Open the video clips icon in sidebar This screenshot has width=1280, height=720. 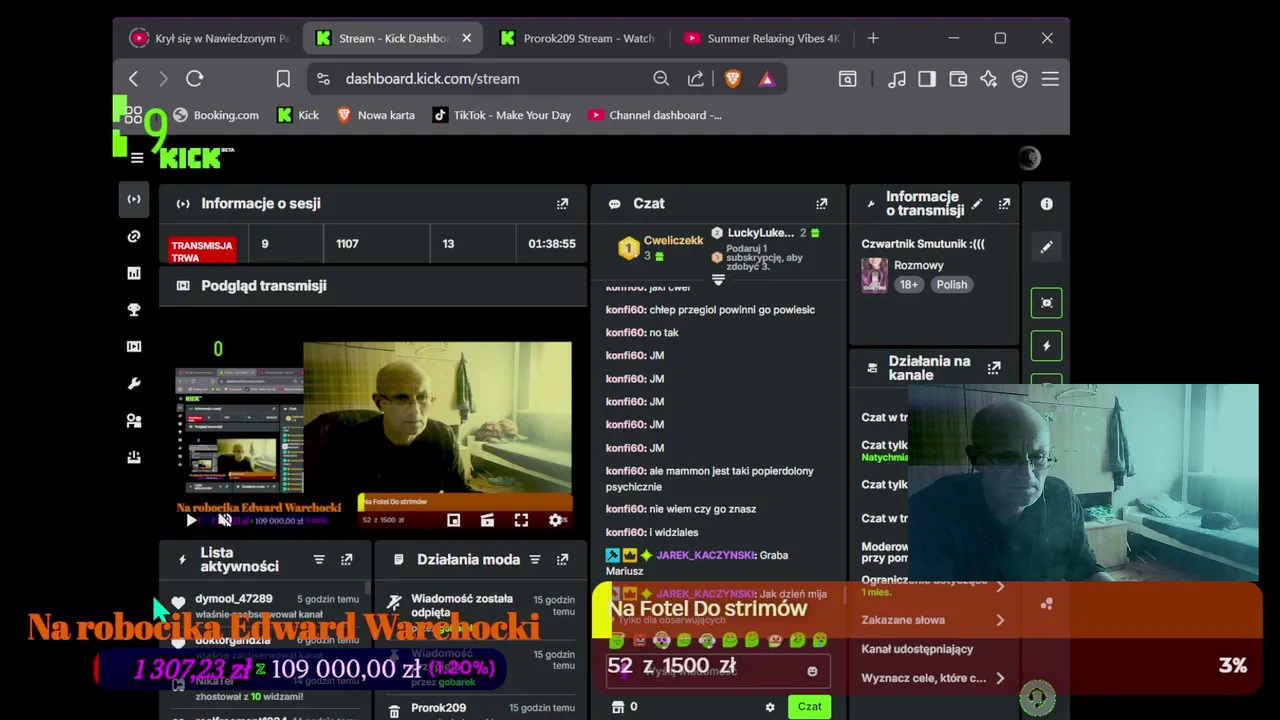click(134, 347)
